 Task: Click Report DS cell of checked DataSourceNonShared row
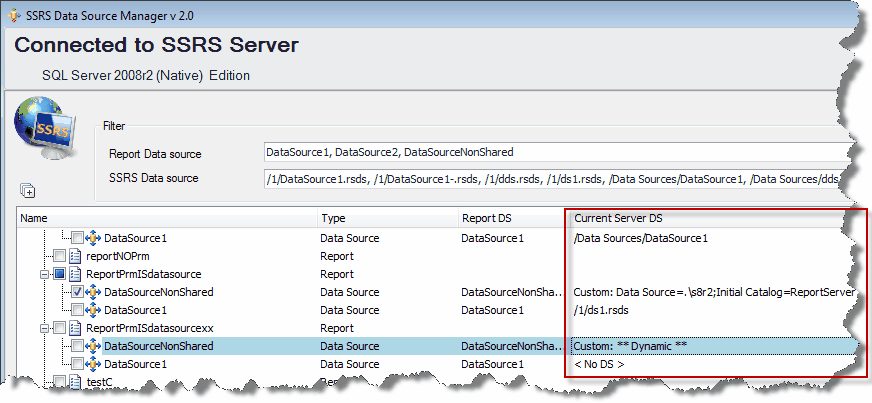point(512,292)
